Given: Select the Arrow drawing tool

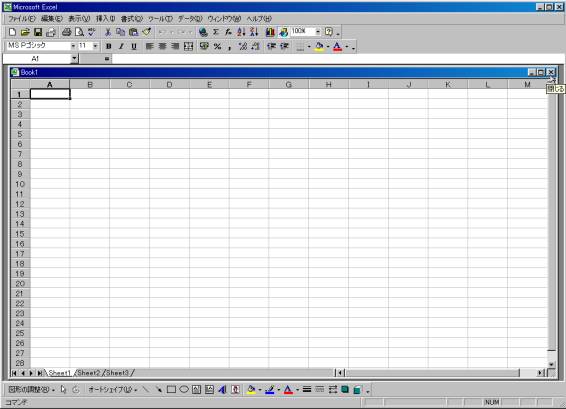Looking at the screenshot, I should [158, 390].
